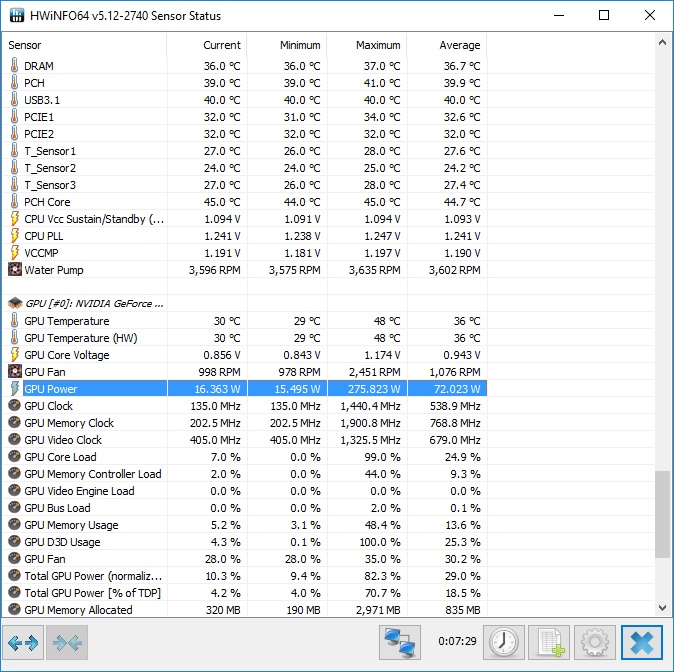Image resolution: width=674 pixels, height=672 pixels.
Task: Click the blue X close sensors button
Action: coord(642,643)
